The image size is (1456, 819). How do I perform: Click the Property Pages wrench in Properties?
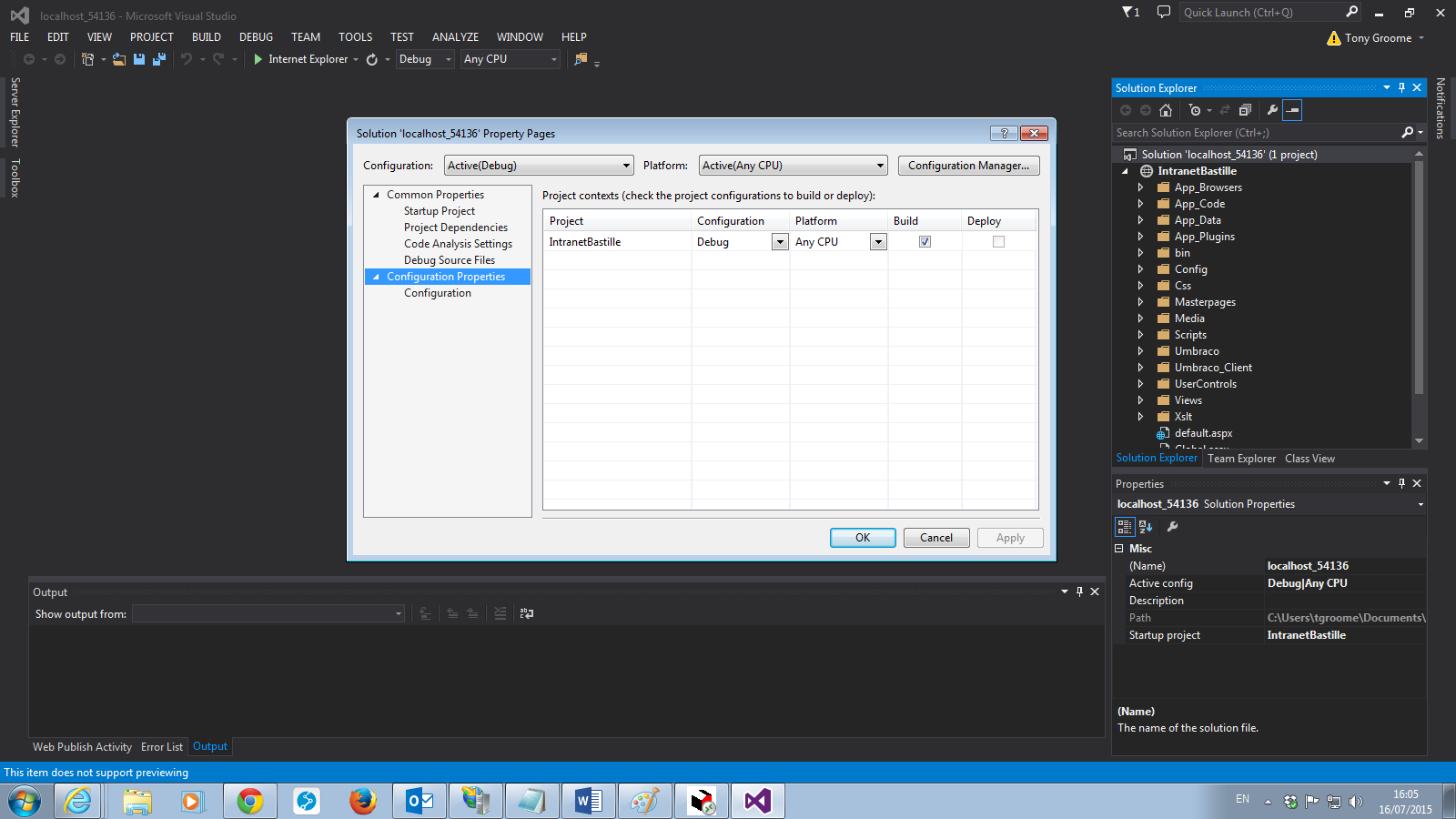1173,527
